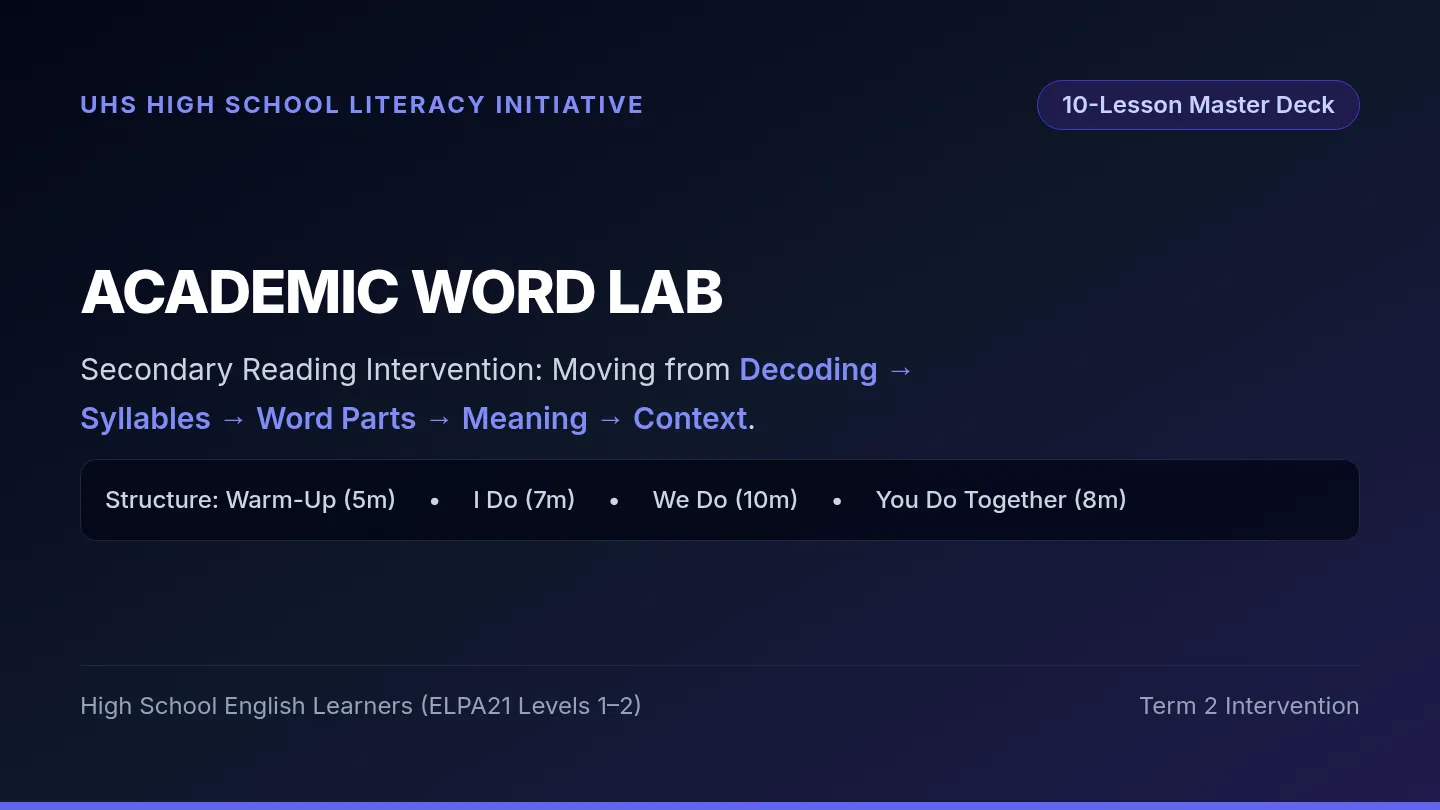Click the highlighted word "Context"
The image size is (1440, 810).
(690, 419)
